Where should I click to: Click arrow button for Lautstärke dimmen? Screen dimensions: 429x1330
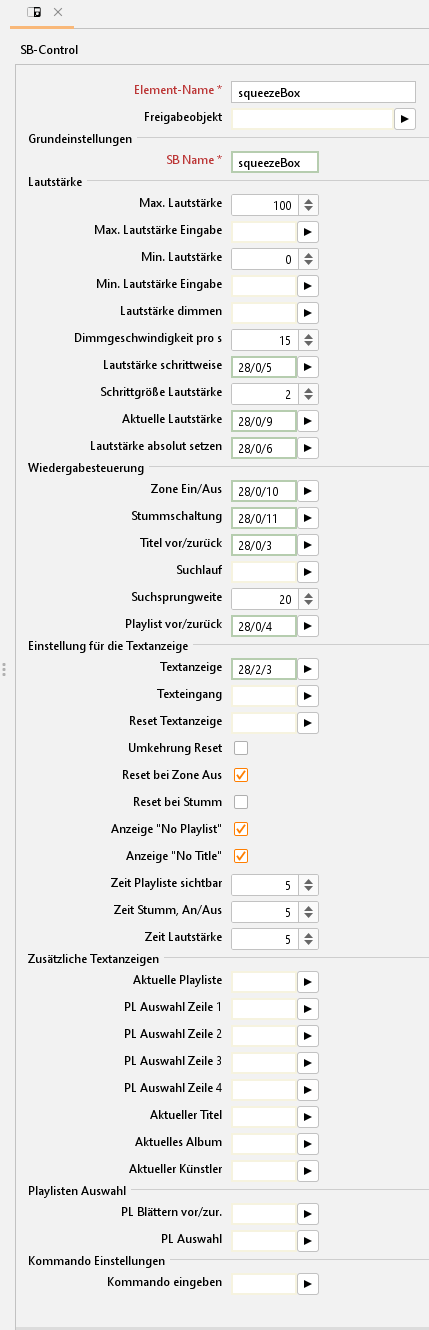pos(308,312)
